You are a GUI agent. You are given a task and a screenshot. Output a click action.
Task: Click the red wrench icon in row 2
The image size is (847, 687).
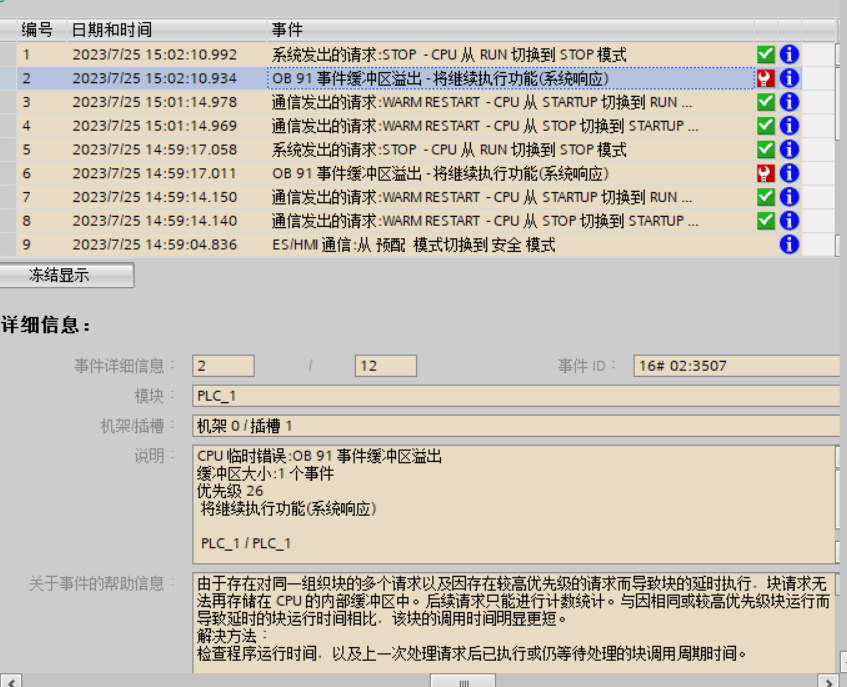click(x=766, y=78)
